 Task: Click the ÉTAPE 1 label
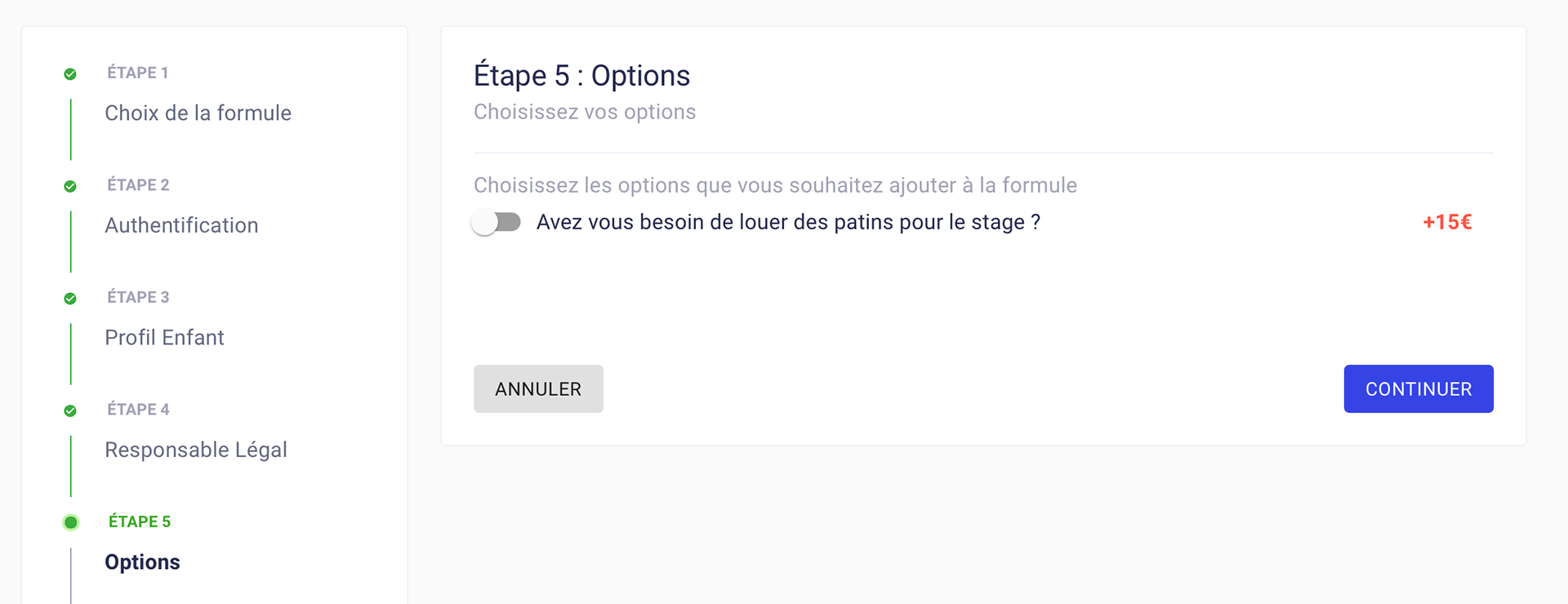tap(138, 73)
